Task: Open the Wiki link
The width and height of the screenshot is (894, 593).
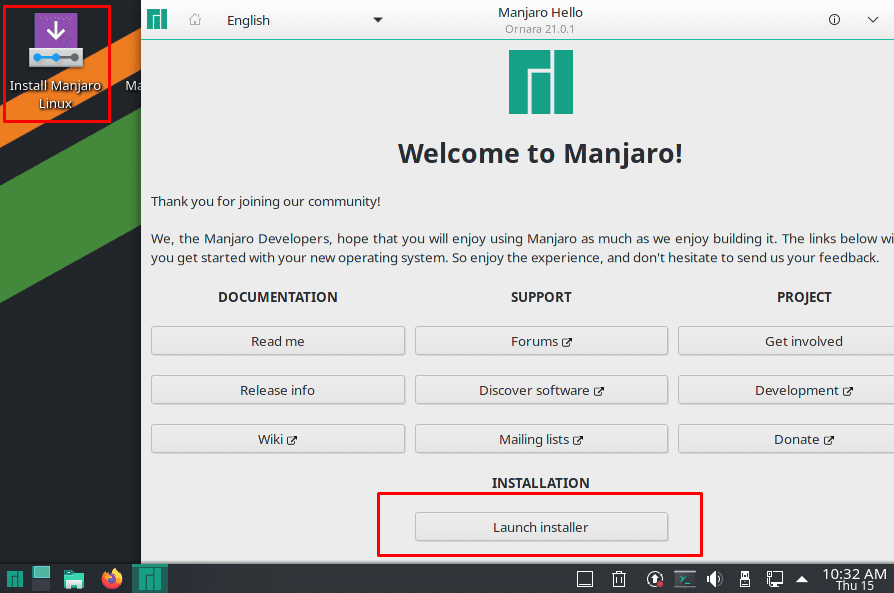Action: point(277,438)
